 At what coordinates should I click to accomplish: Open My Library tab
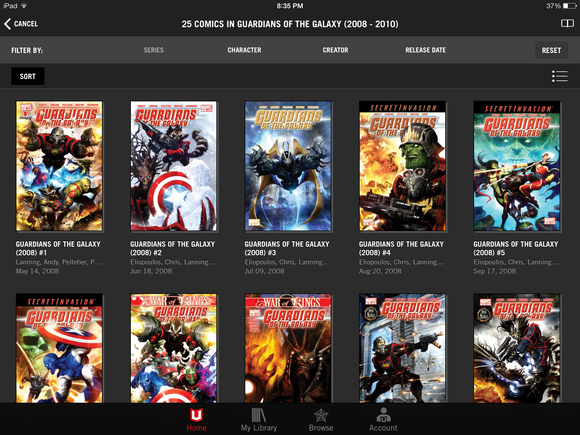259,420
